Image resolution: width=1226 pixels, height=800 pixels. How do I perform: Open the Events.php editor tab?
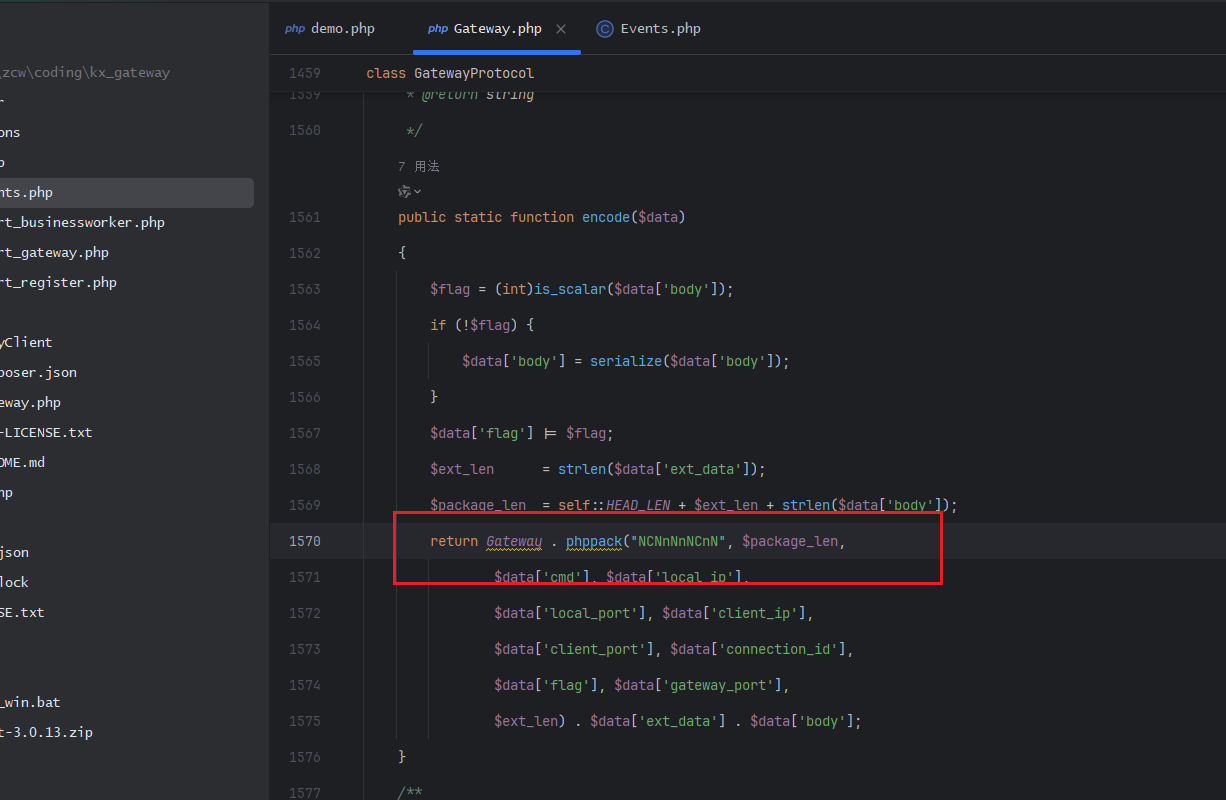click(x=660, y=29)
